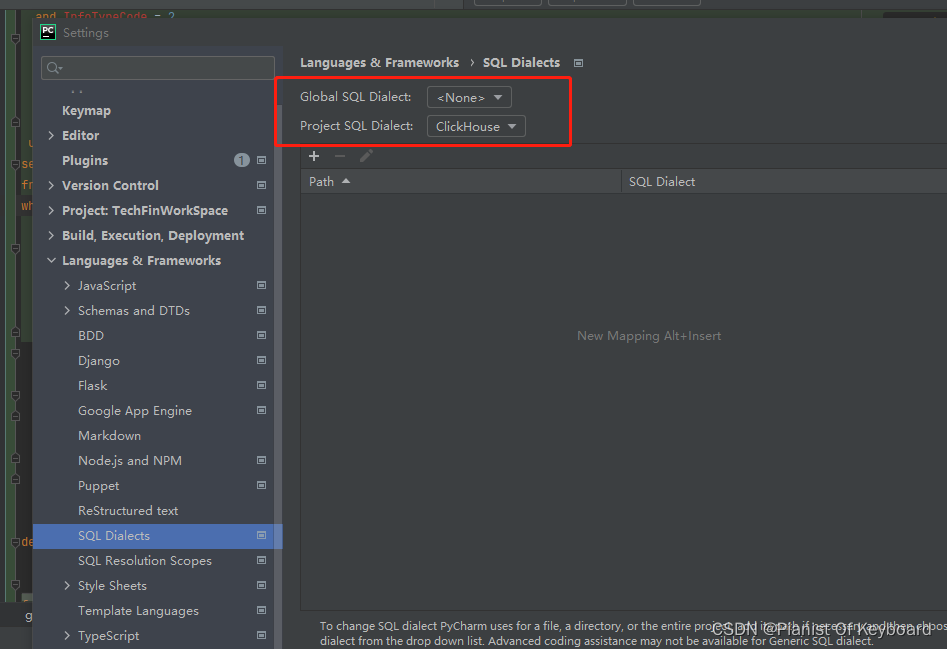Open the Global SQL Dialect dropdown
Viewport: 947px width, 649px height.
pyautogui.click(x=469, y=97)
